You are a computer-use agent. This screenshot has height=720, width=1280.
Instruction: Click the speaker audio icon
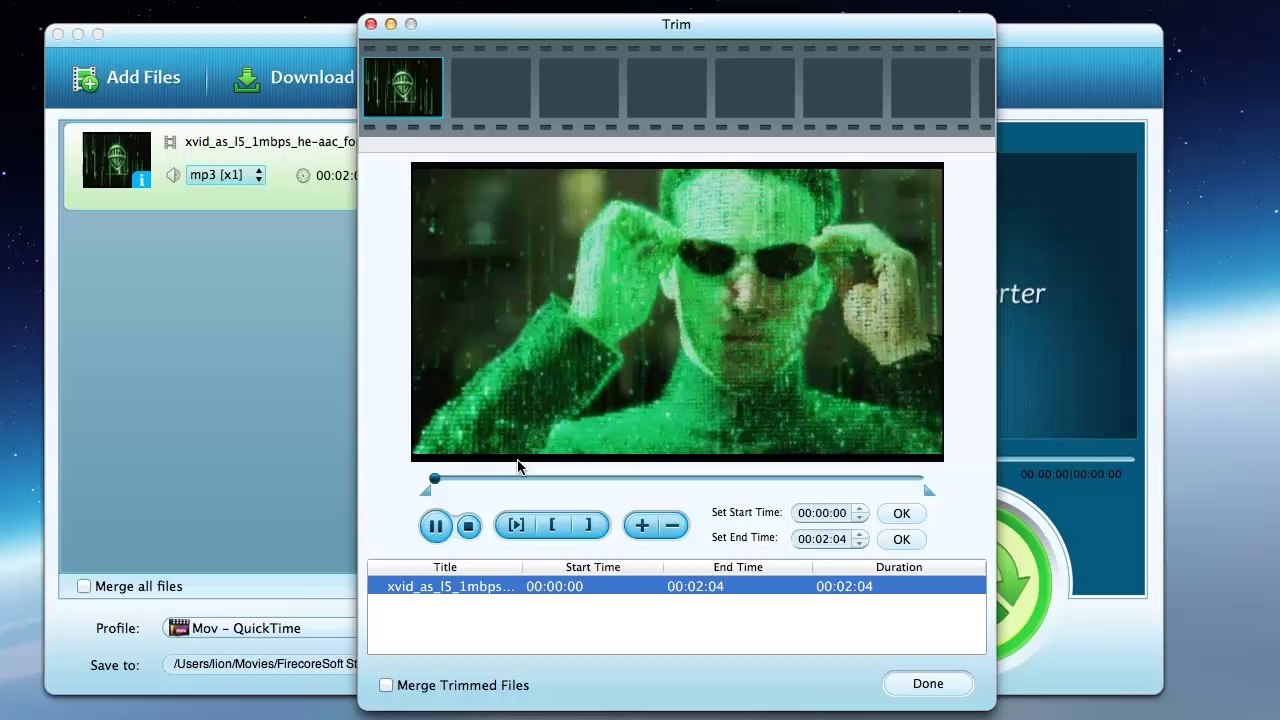[x=173, y=175]
